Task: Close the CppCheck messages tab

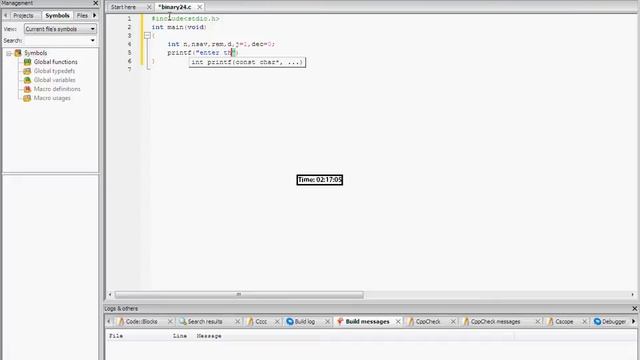Action: [538, 322]
